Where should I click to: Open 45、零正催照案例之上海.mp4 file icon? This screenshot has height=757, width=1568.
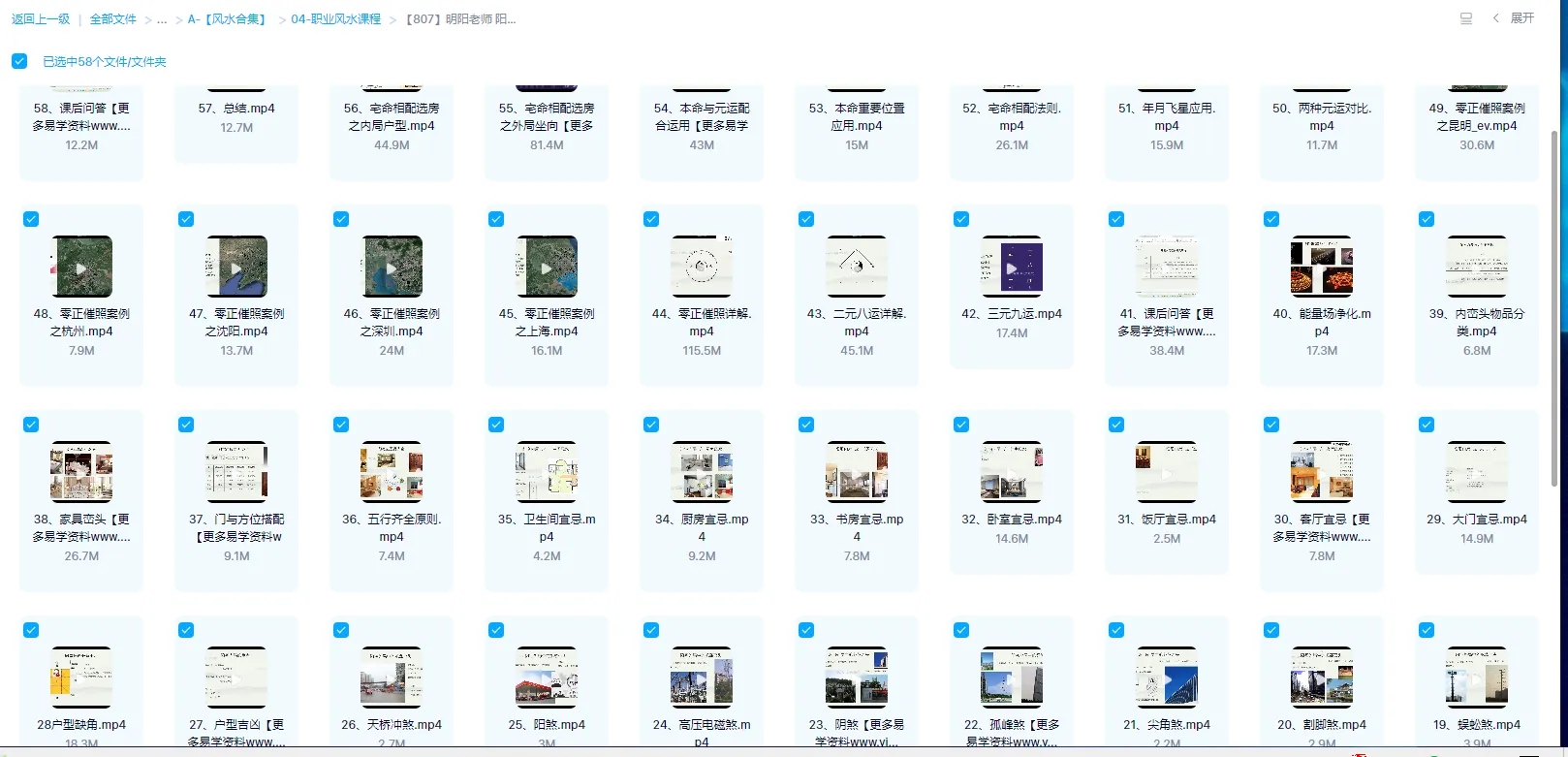(x=547, y=267)
